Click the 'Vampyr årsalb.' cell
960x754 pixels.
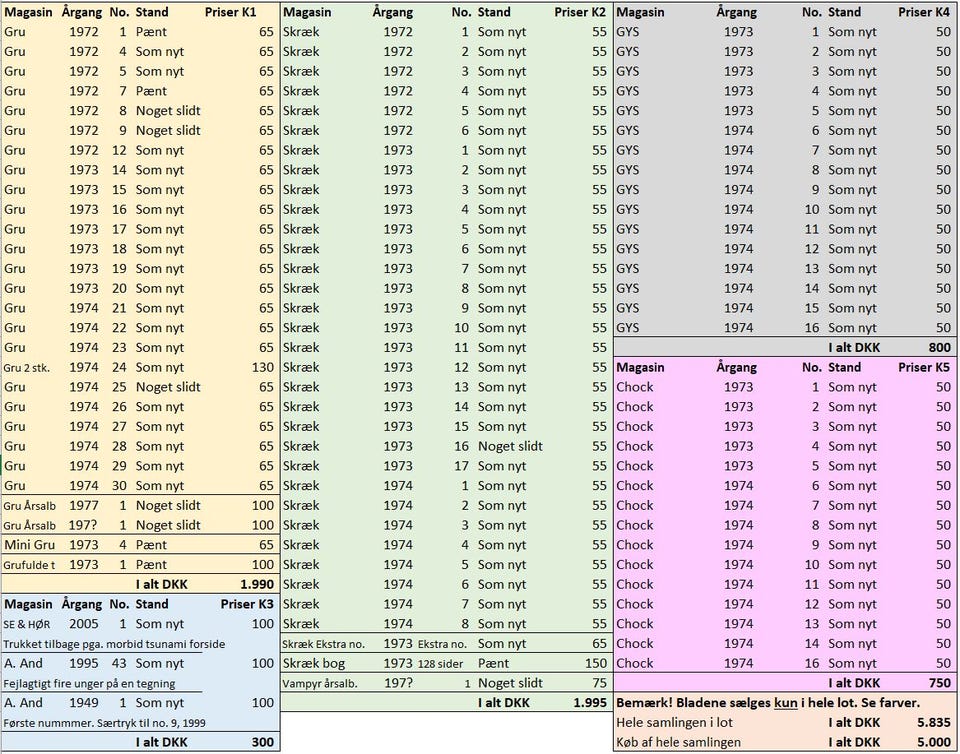pos(320,684)
